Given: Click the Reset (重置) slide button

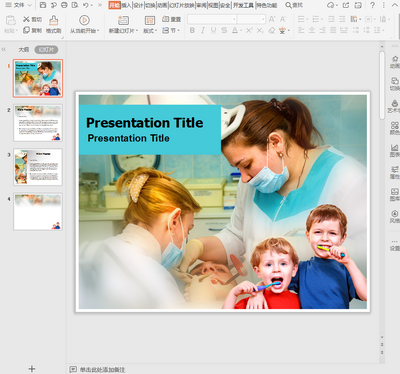Looking at the screenshot, I should pos(171,19).
